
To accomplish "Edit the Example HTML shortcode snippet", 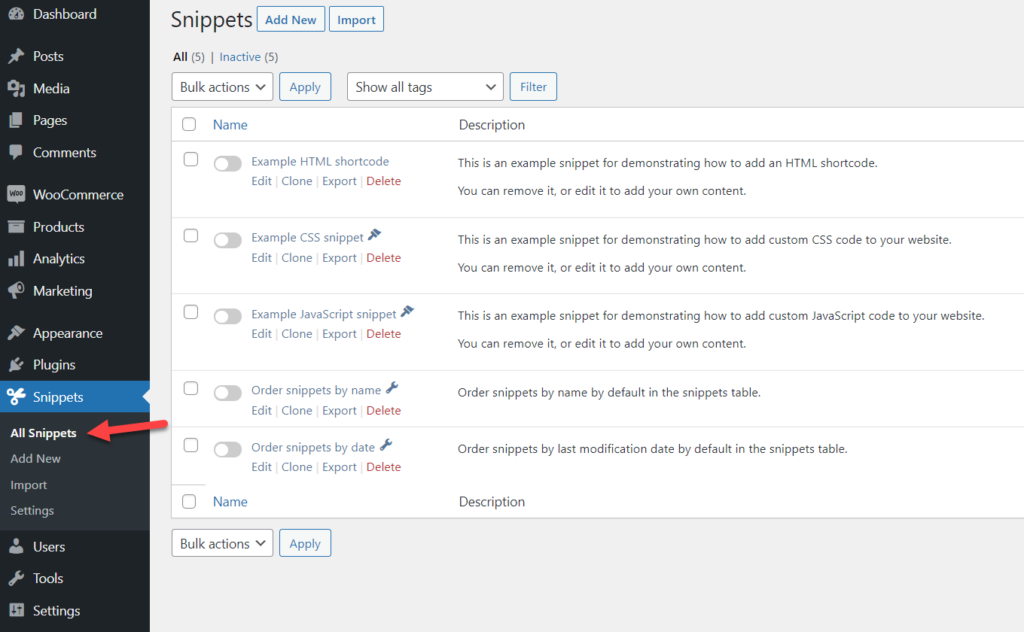I will [261, 181].
